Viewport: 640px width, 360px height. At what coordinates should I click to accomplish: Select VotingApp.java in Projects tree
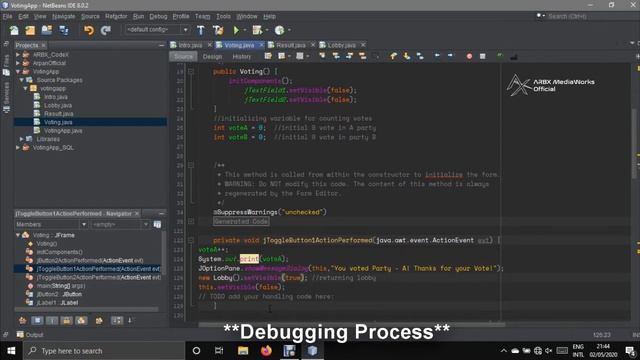point(63,131)
